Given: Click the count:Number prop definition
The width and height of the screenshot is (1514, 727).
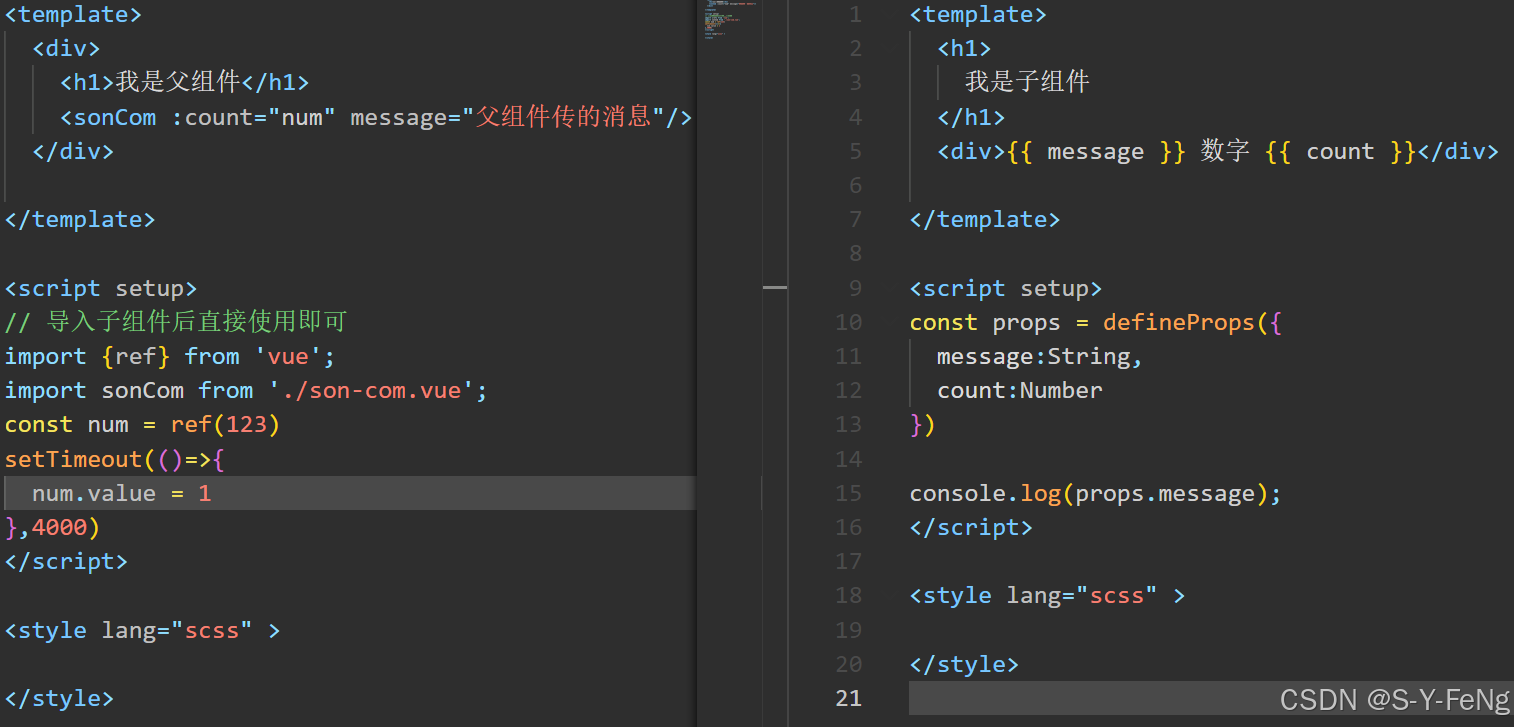Looking at the screenshot, I should pyautogui.click(x=1020, y=391).
